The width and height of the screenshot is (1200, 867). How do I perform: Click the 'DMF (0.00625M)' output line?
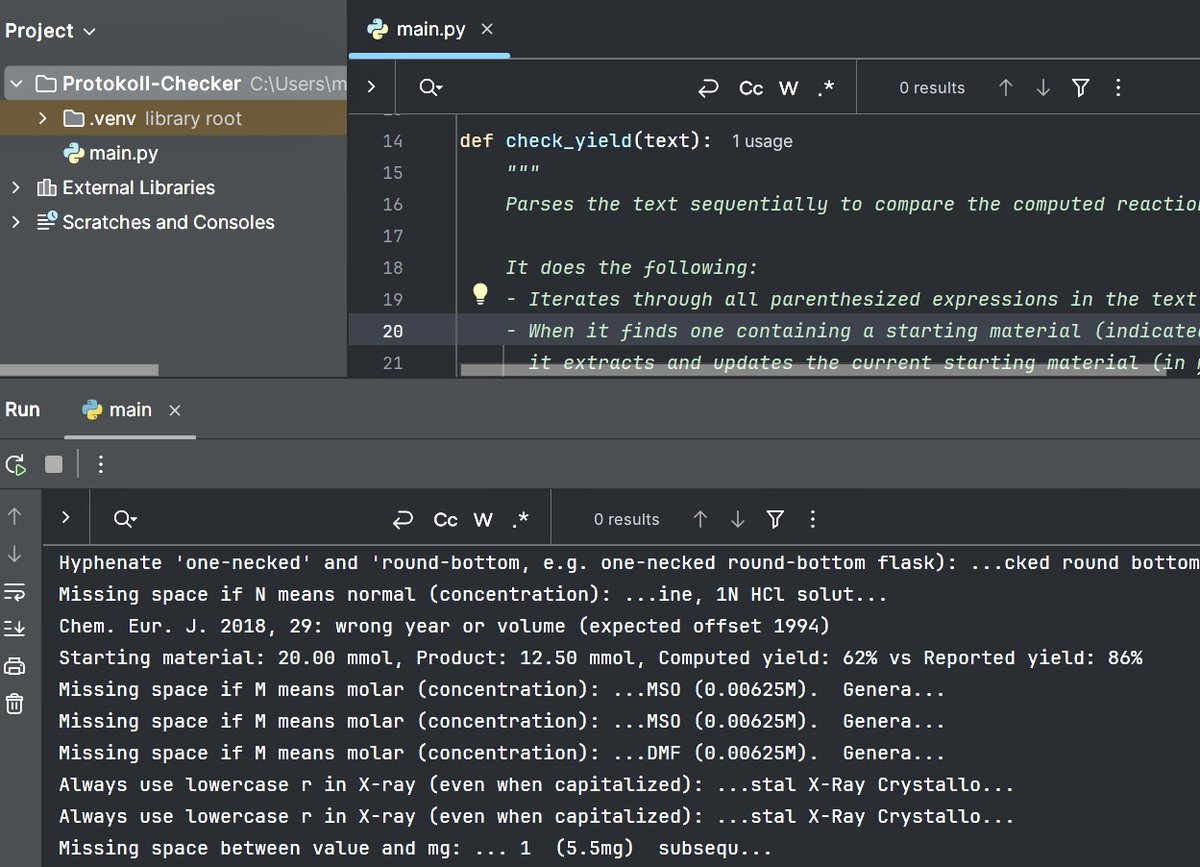click(501, 753)
